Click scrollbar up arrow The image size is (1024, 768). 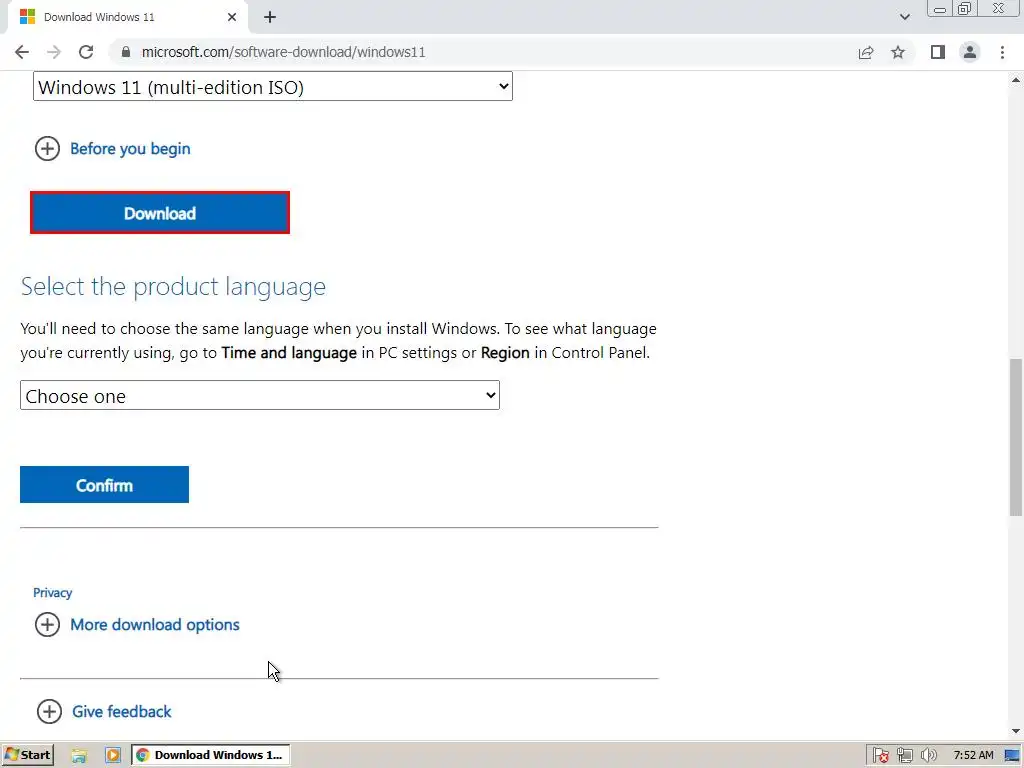pos(1016,80)
